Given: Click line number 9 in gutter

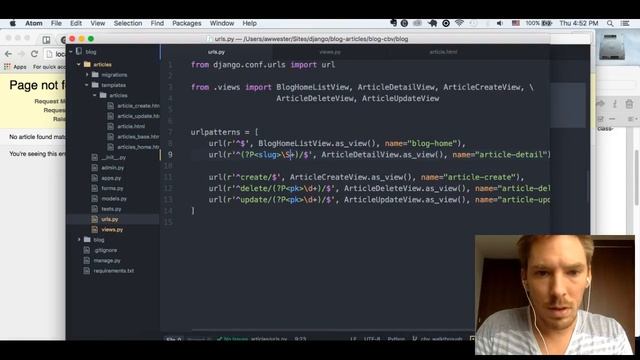Looking at the screenshot, I should click(170, 155).
